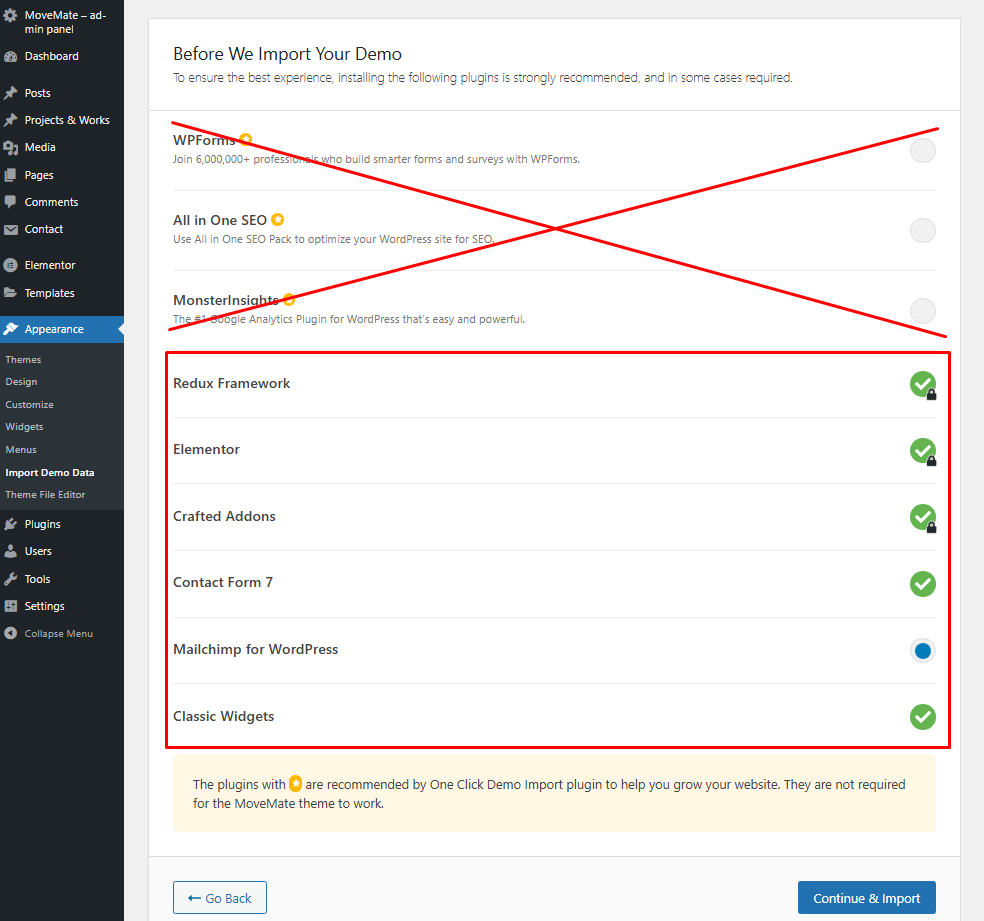Open the Design submenu item
Screen dimensions: 984x921
21,381
